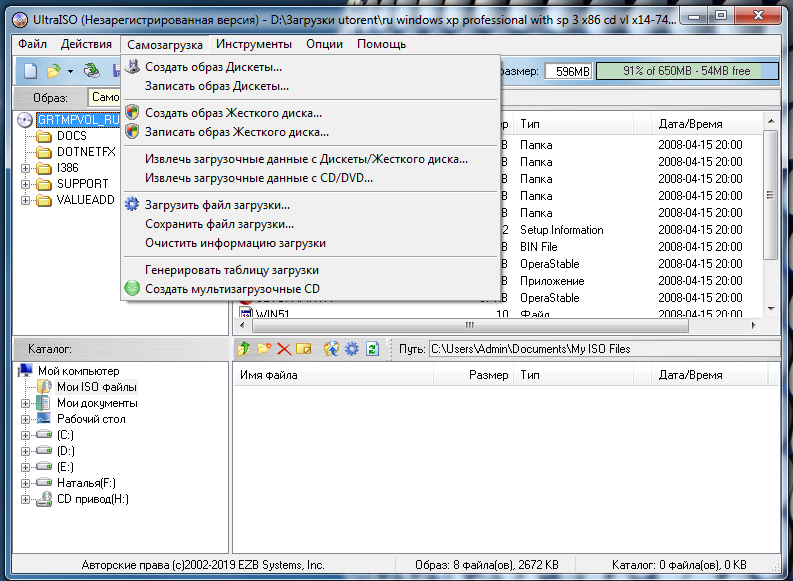This screenshot has width=793, height=581.
Task: Click the Open file folder icon
Action: [54, 71]
